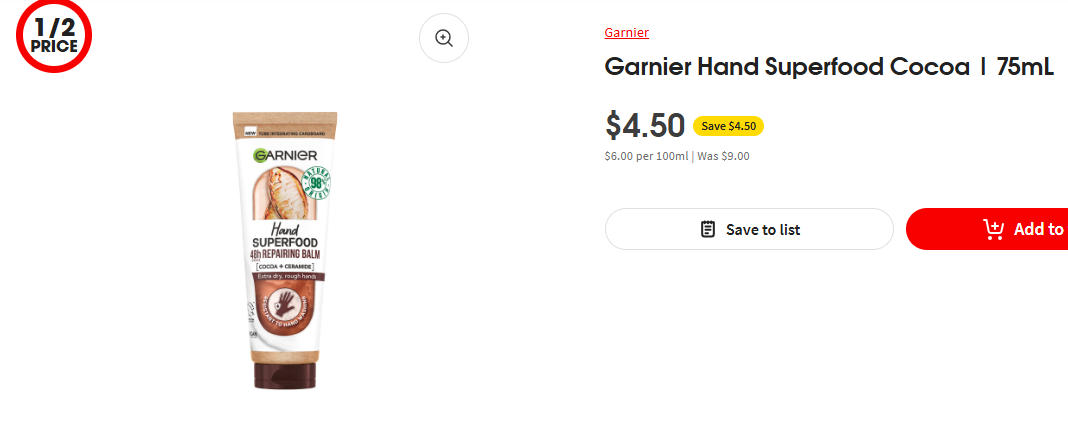Click the green 98% natural seal on tube

click(x=320, y=185)
